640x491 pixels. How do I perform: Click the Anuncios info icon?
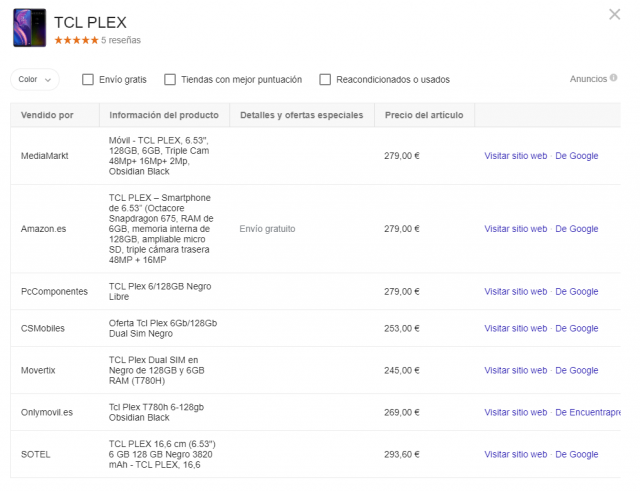coord(613,78)
